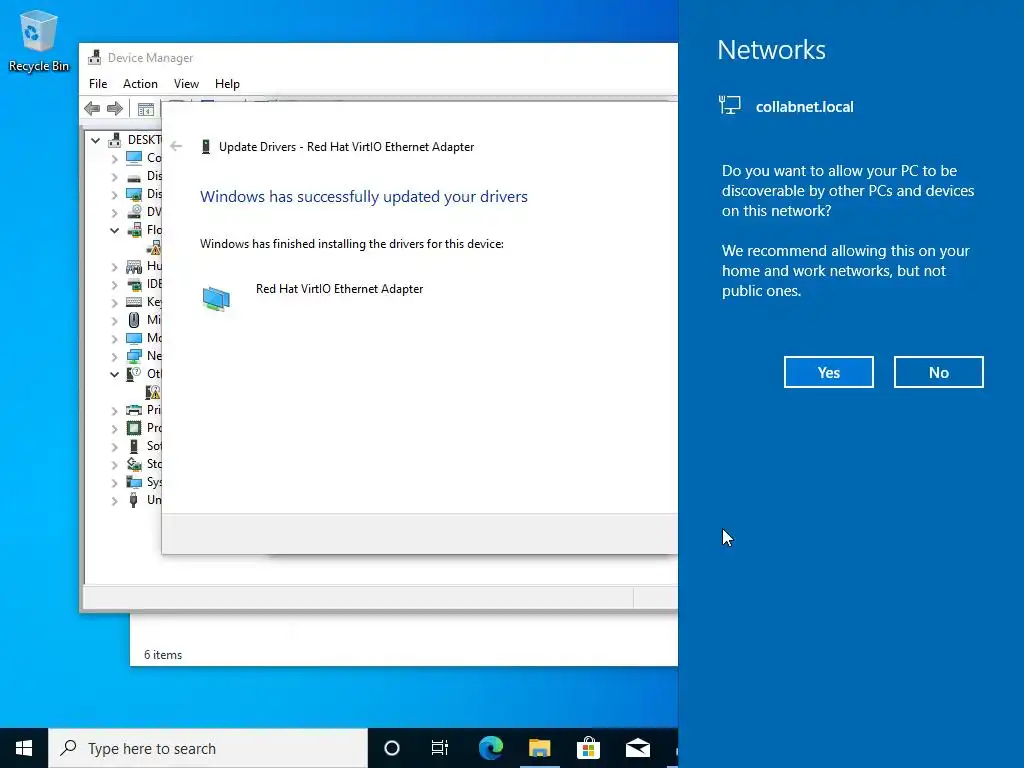The image size is (1024, 768).
Task: Click 'Windows has successfully updated your drivers' heading
Action: tap(364, 197)
